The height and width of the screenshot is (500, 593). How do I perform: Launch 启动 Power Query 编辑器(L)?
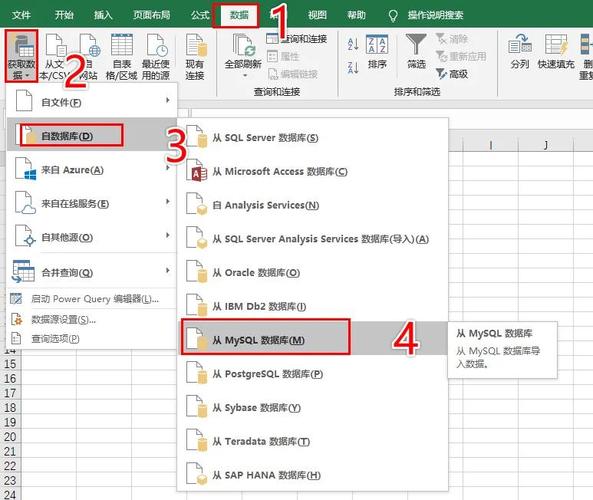pos(92,299)
